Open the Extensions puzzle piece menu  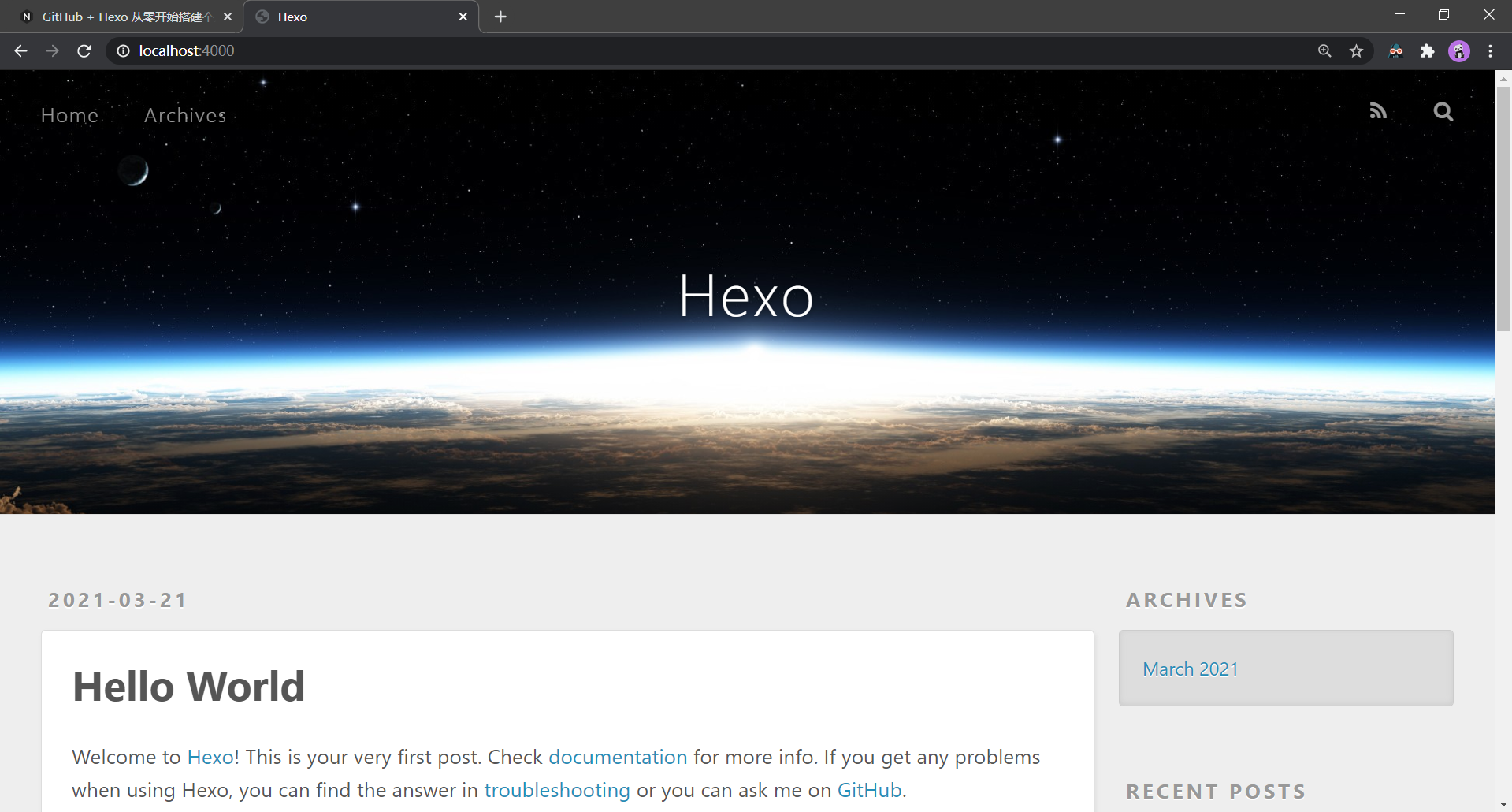click(1427, 51)
